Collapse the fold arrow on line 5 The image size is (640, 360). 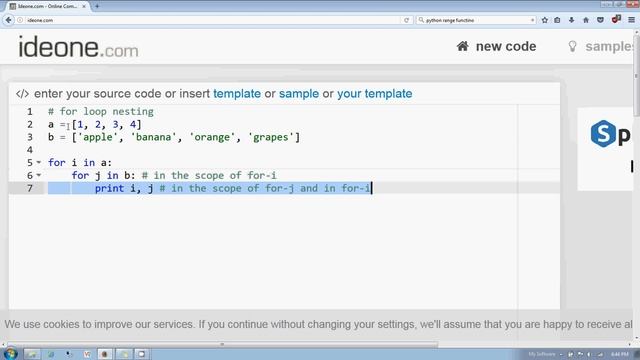coord(39,162)
